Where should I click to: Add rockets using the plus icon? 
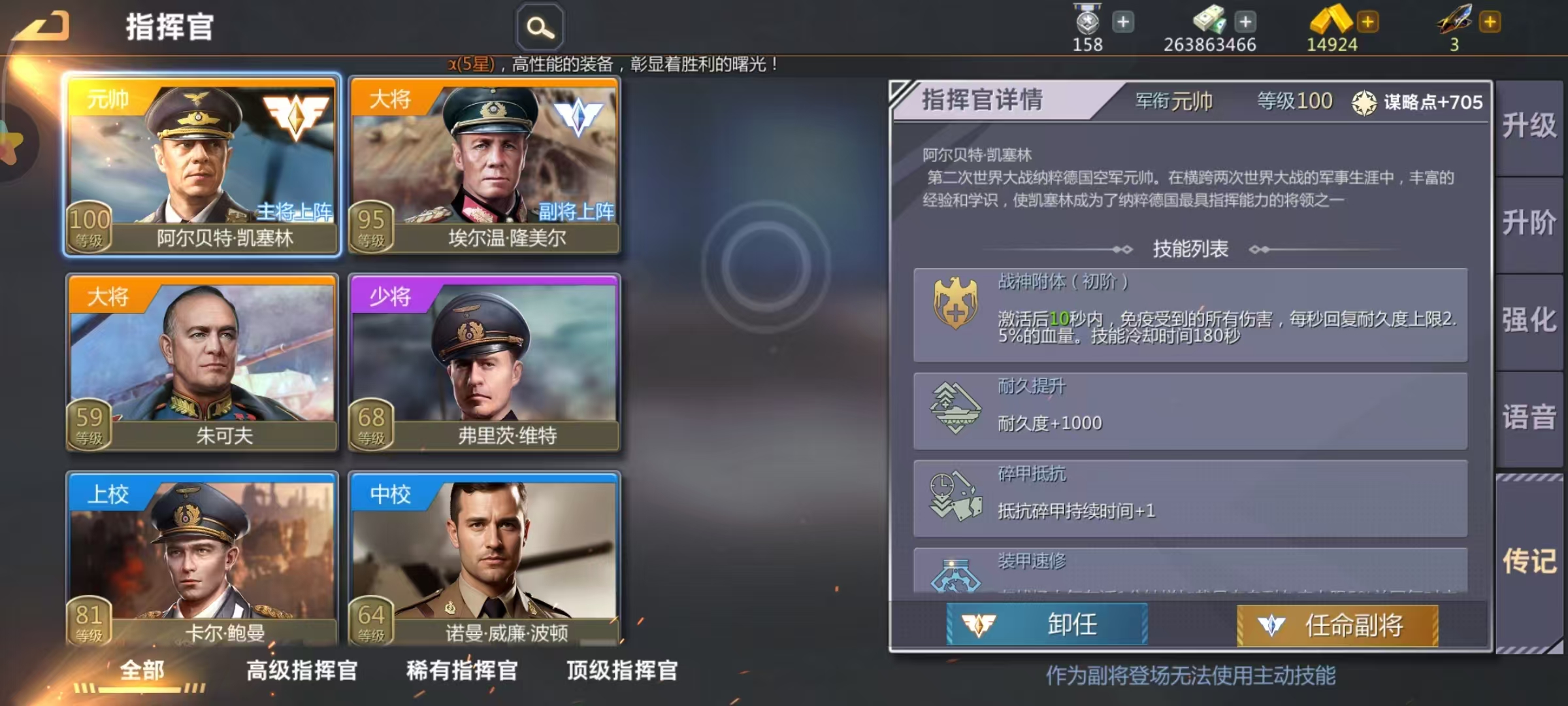pyautogui.click(x=1490, y=22)
